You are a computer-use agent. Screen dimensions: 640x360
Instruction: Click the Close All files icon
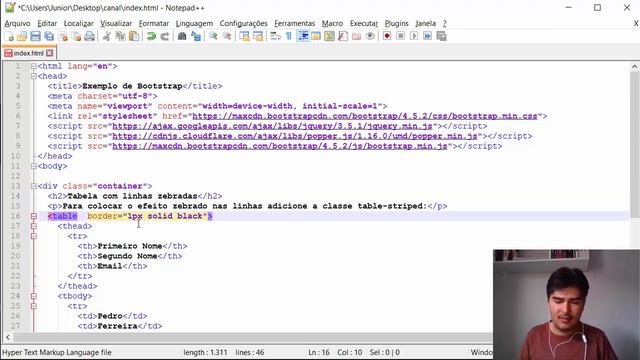76,36
